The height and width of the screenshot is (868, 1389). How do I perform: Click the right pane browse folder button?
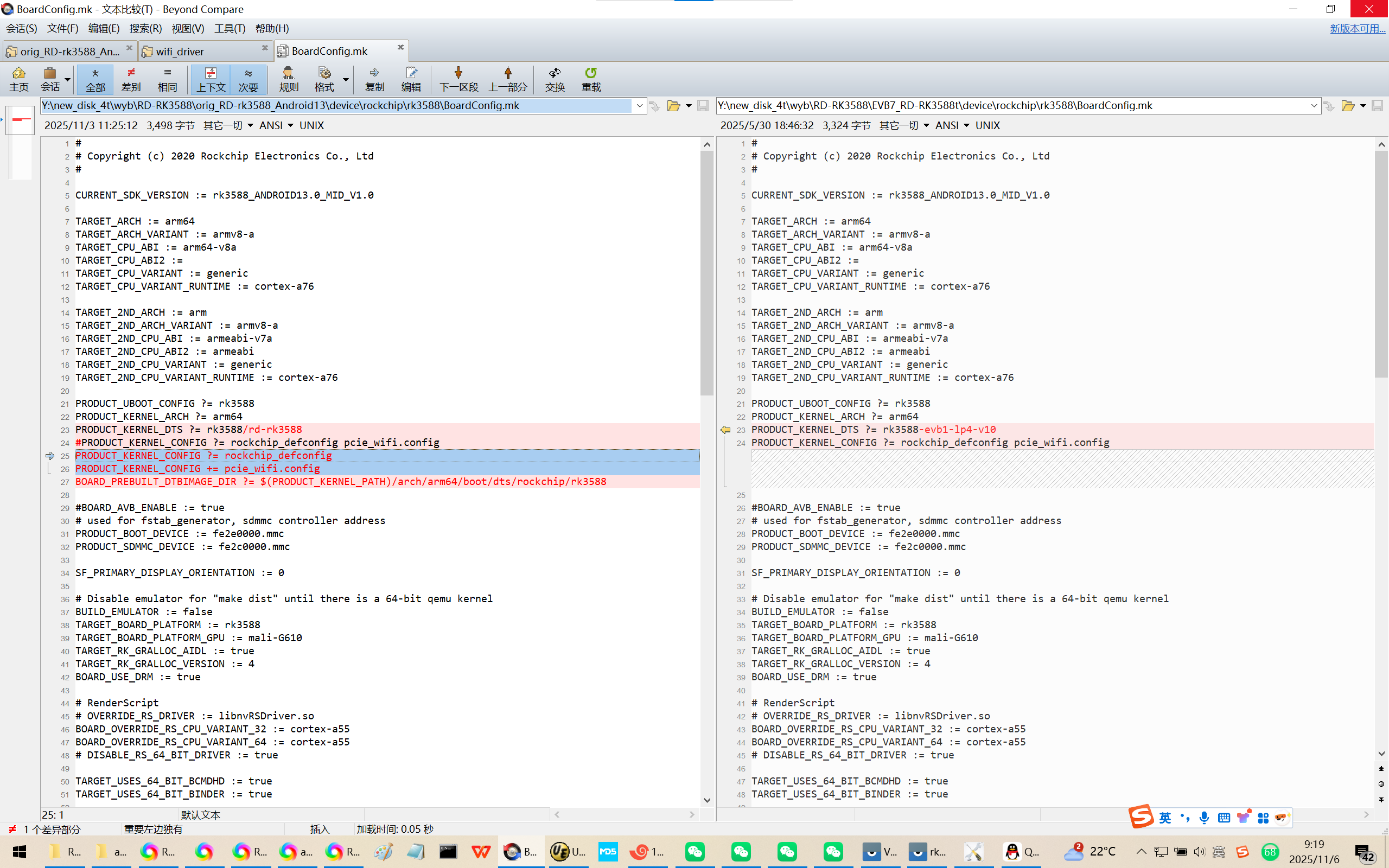1347,106
